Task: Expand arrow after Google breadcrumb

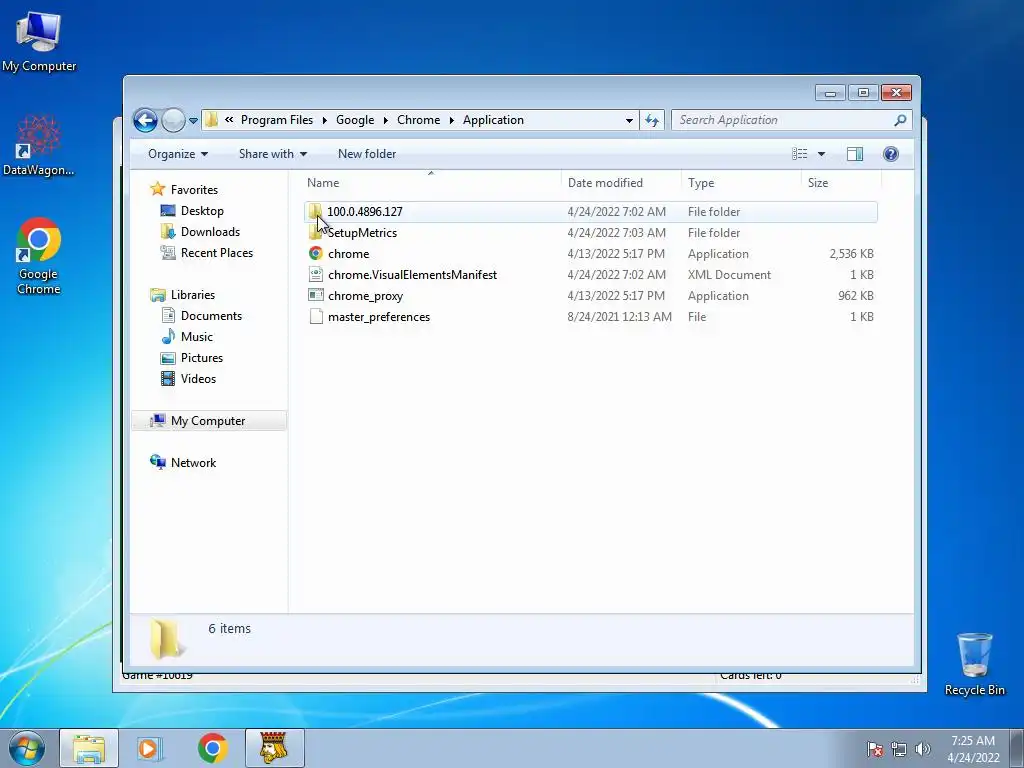Action: (385, 120)
